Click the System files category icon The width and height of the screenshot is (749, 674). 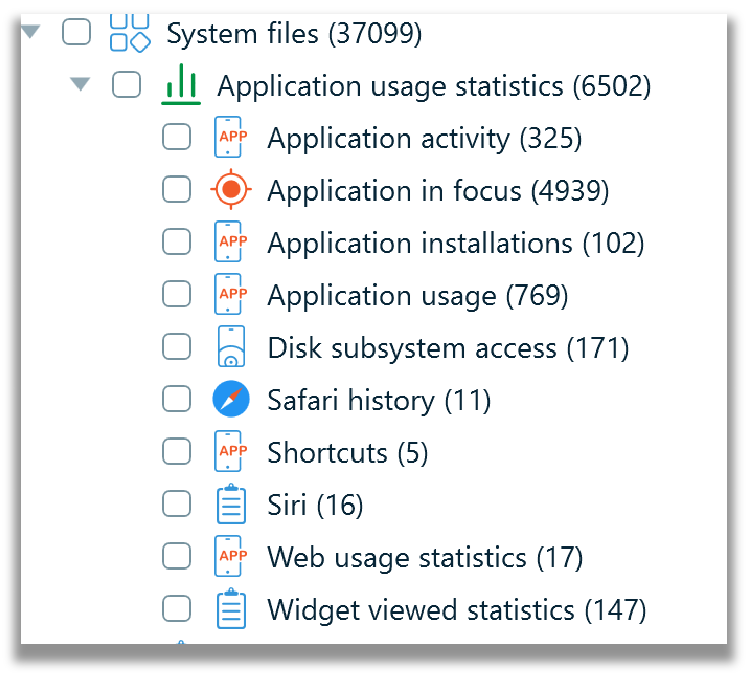(x=130, y=33)
